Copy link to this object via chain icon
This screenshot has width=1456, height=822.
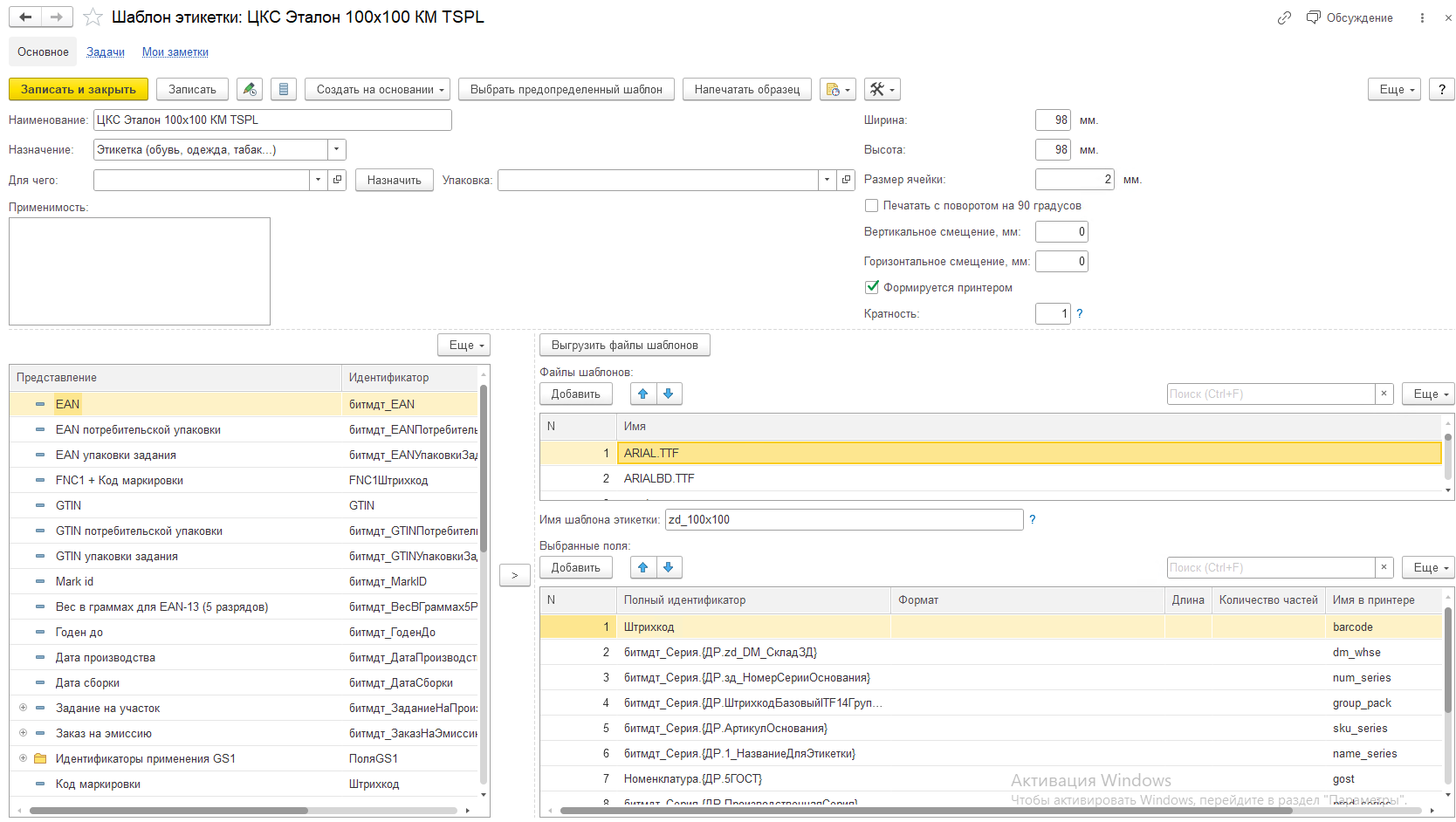pyautogui.click(x=1284, y=17)
